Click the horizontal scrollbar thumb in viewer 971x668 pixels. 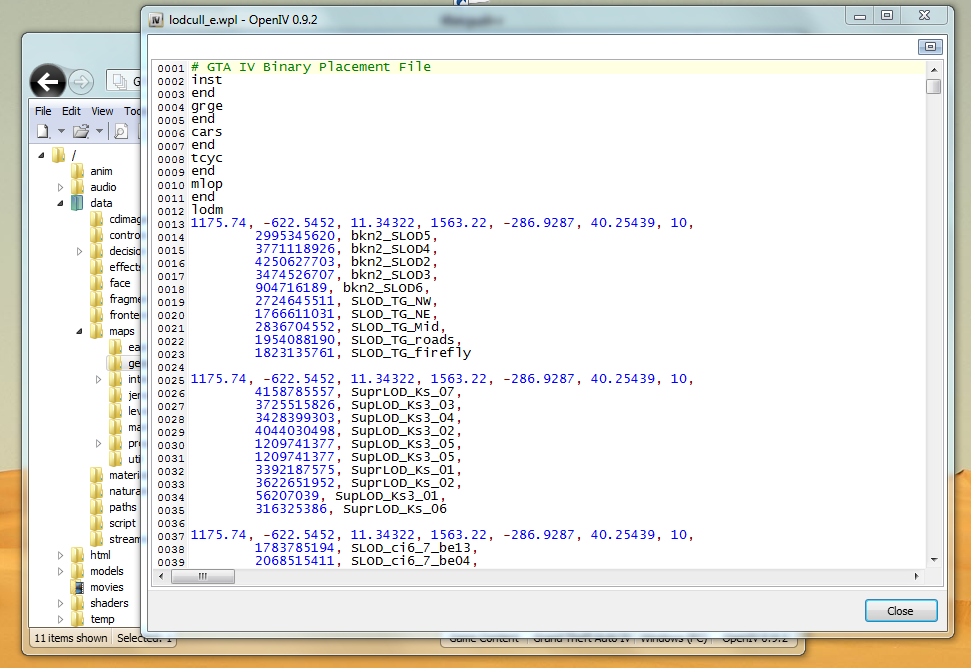[x=201, y=577]
